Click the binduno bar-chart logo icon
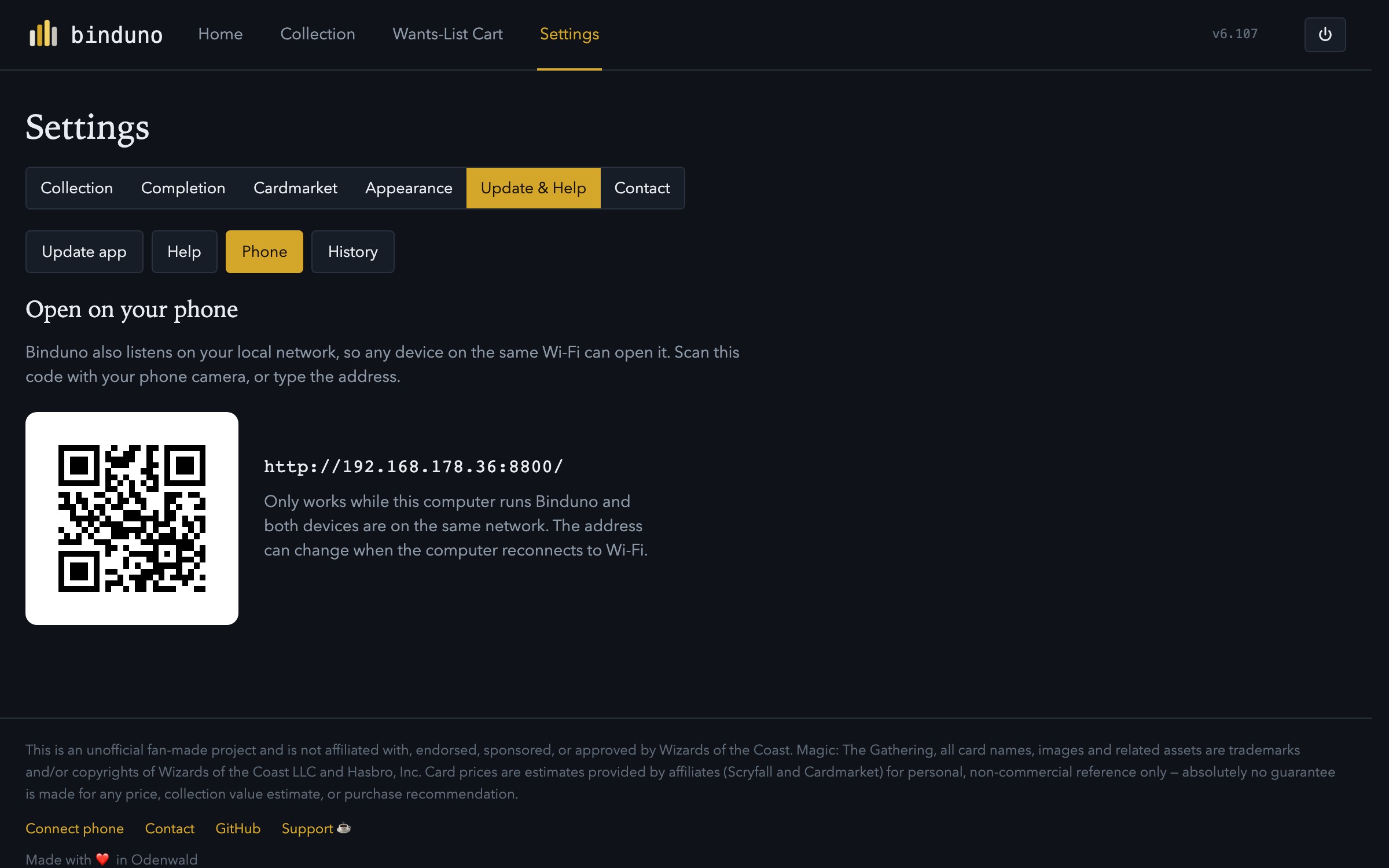The image size is (1389, 868). point(43,34)
